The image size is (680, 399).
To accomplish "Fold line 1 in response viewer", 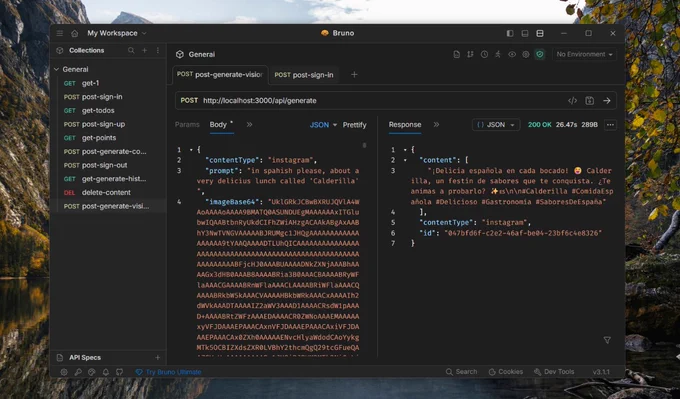I will coord(405,150).
